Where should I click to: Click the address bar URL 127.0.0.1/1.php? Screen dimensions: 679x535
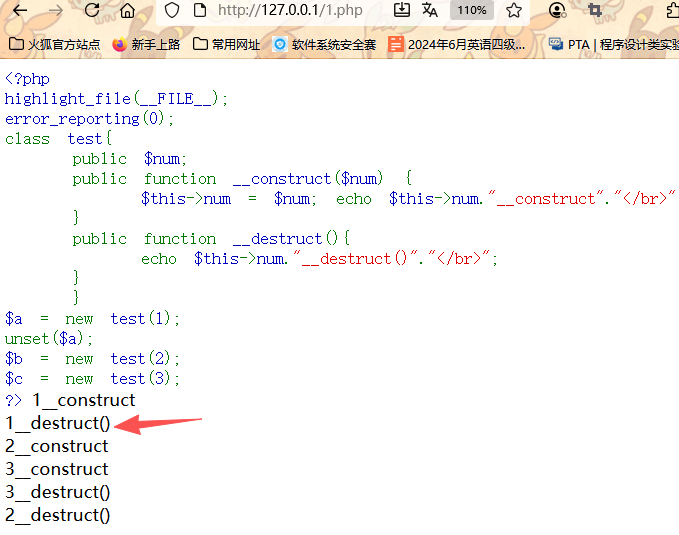(290, 11)
